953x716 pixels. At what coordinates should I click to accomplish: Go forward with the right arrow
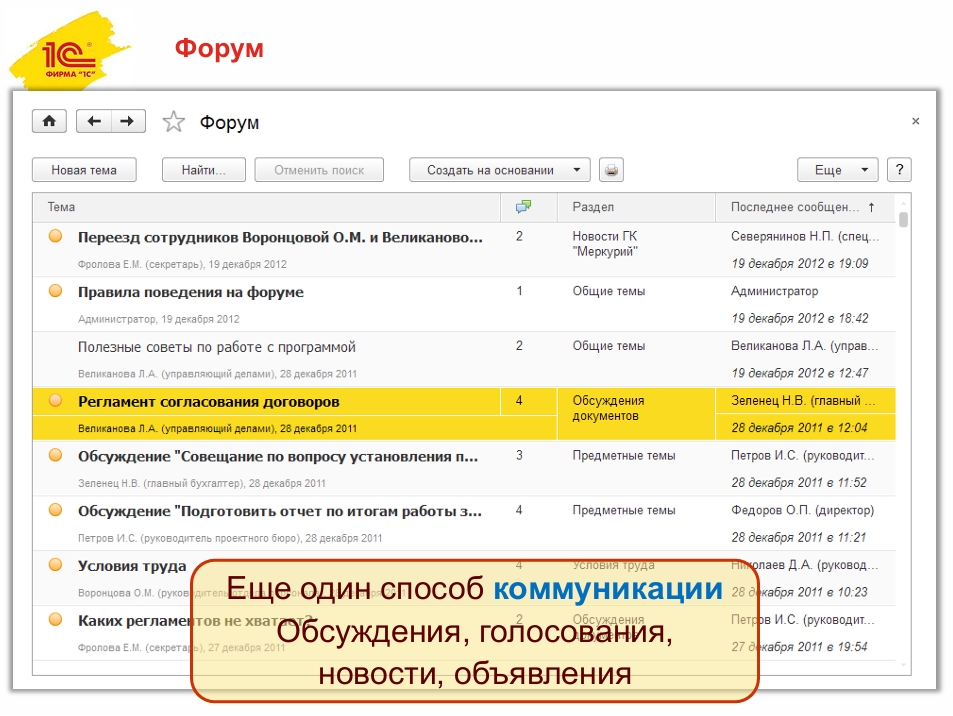click(x=127, y=121)
